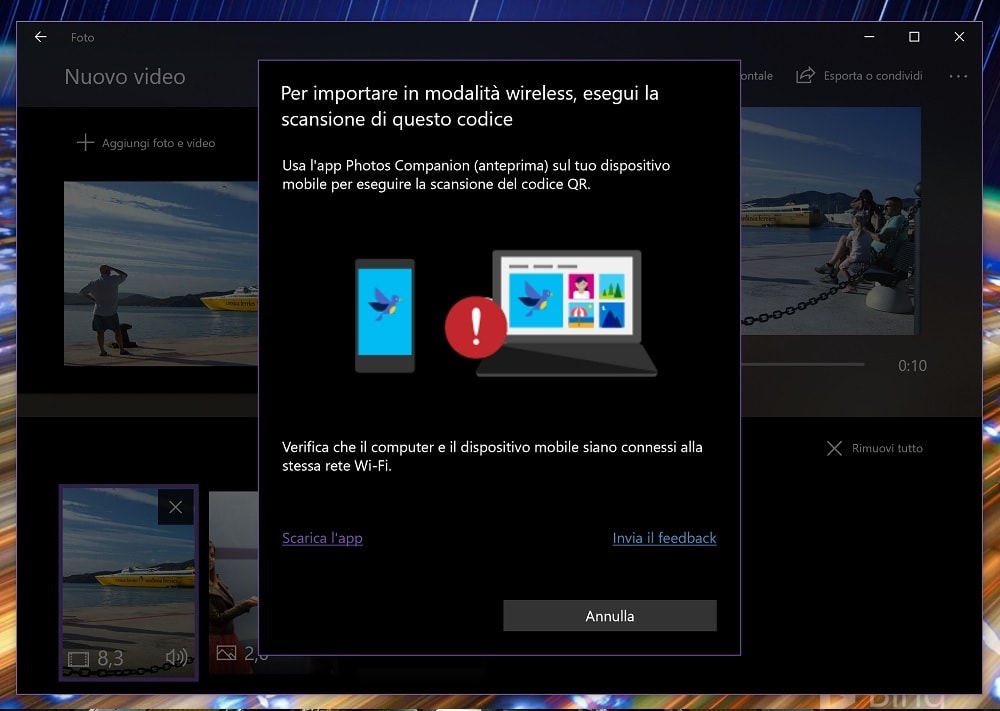The image size is (1000, 711).
Task: Close the Foto window
Action: point(959,37)
